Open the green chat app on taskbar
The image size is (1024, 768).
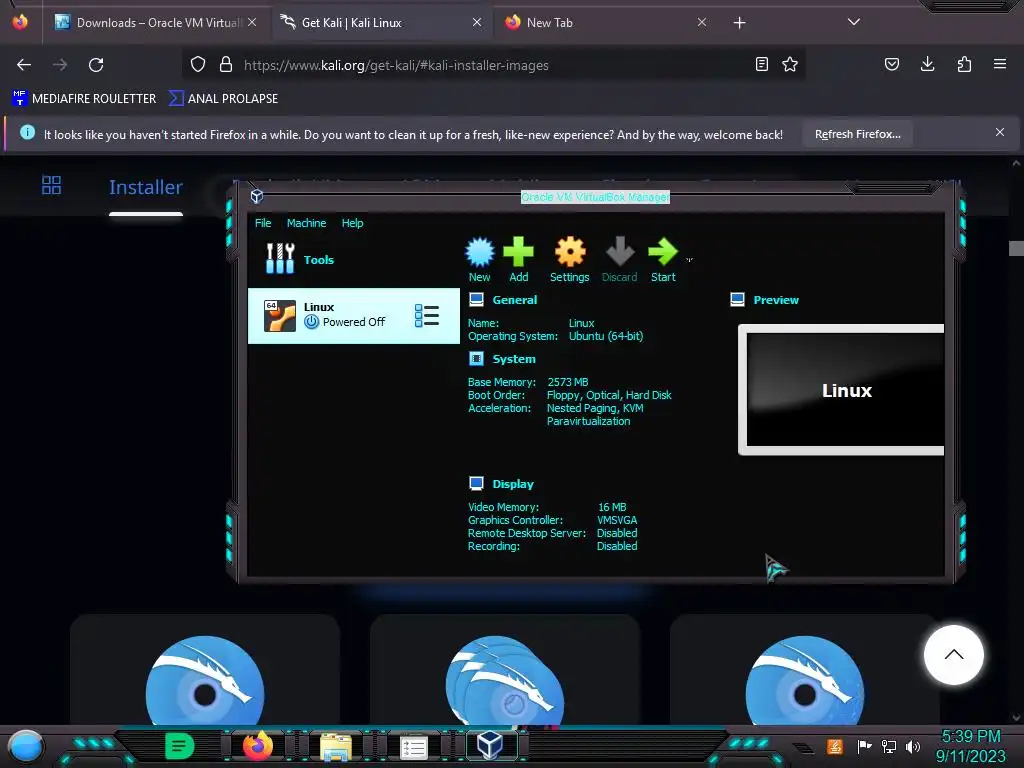coord(180,746)
